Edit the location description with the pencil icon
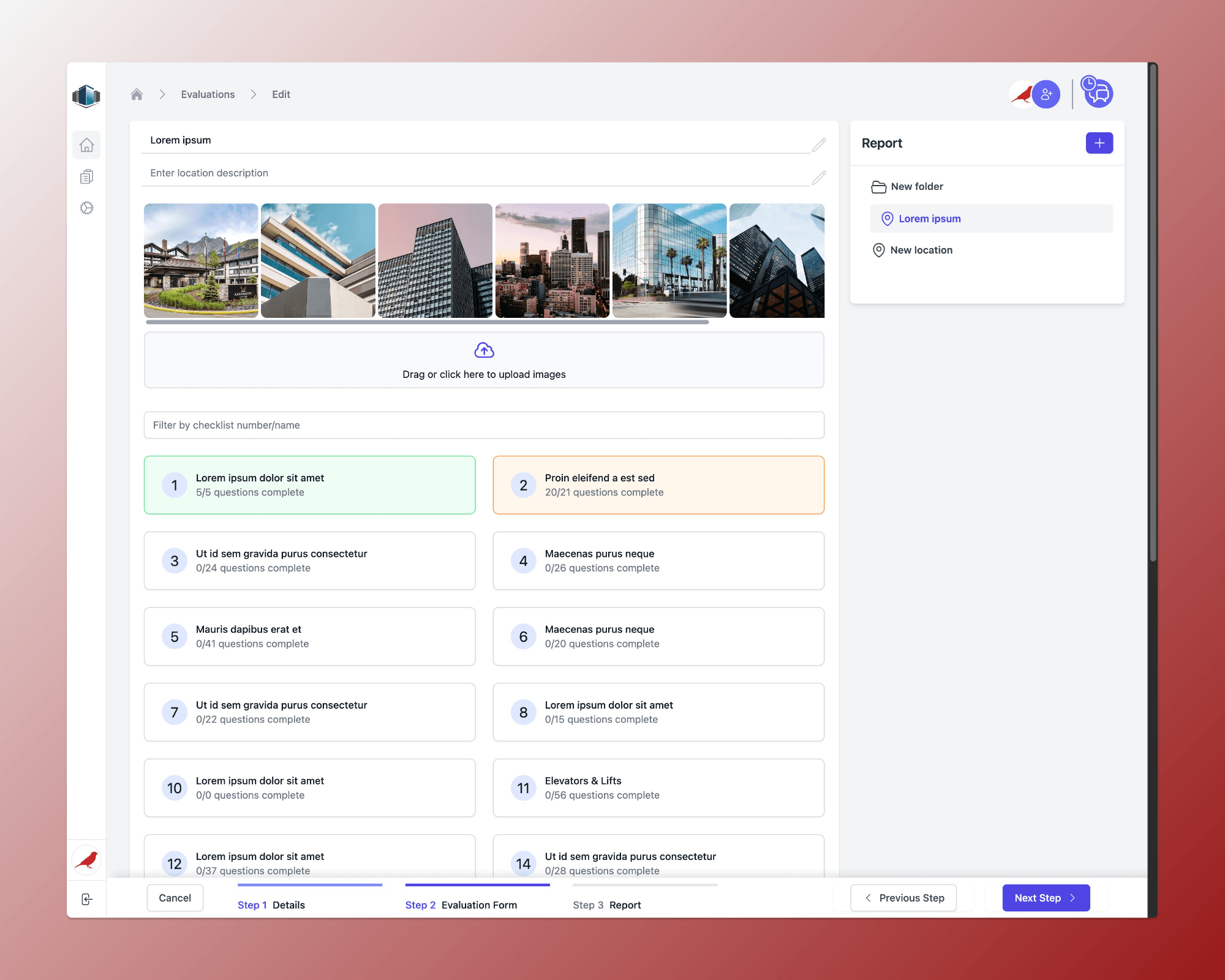1225x980 pixels. [x=819, y=178]
